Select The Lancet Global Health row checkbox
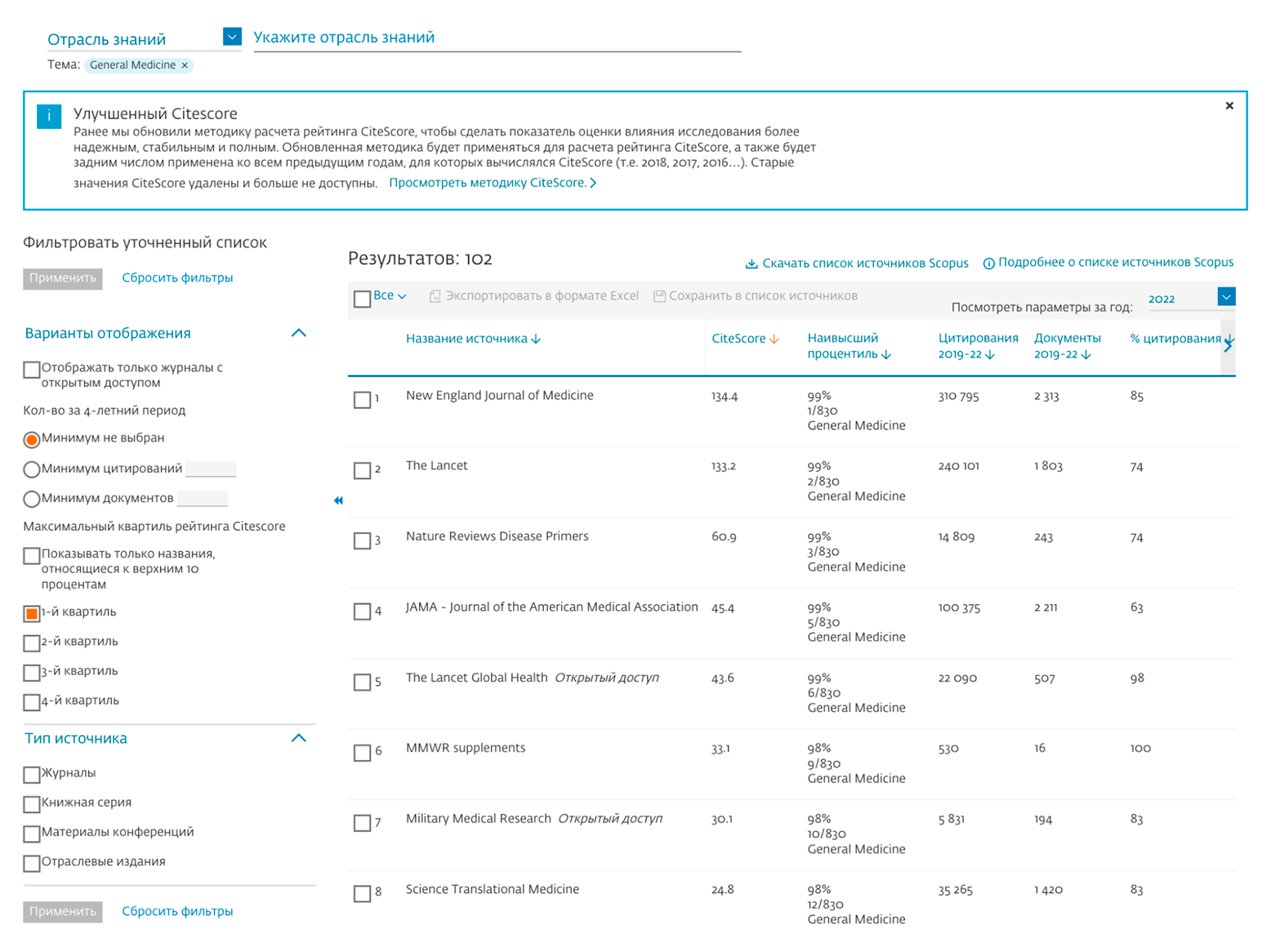 pos(363,683)
